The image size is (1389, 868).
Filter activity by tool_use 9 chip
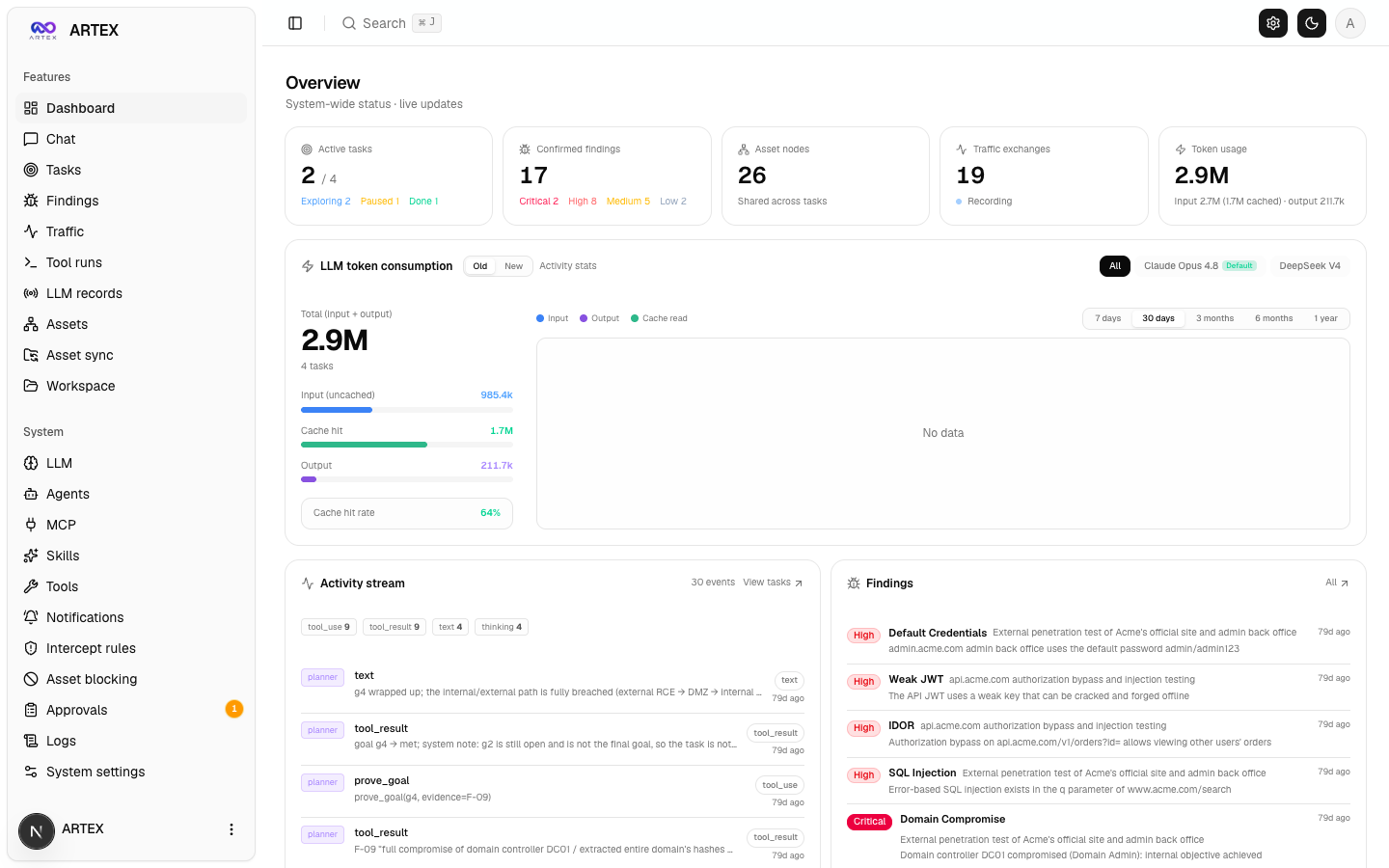tap(329, 627)
